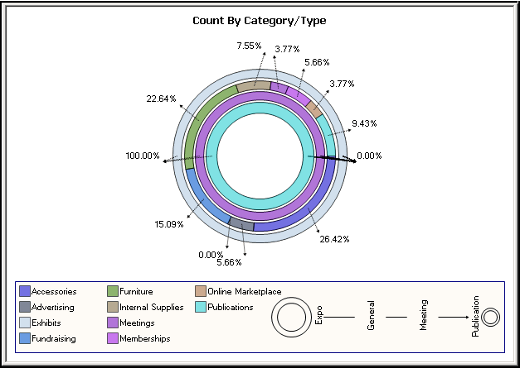Screen dimensions: 528x380
Task: Click the chart title Count By Category/Type
Action: 259,21
